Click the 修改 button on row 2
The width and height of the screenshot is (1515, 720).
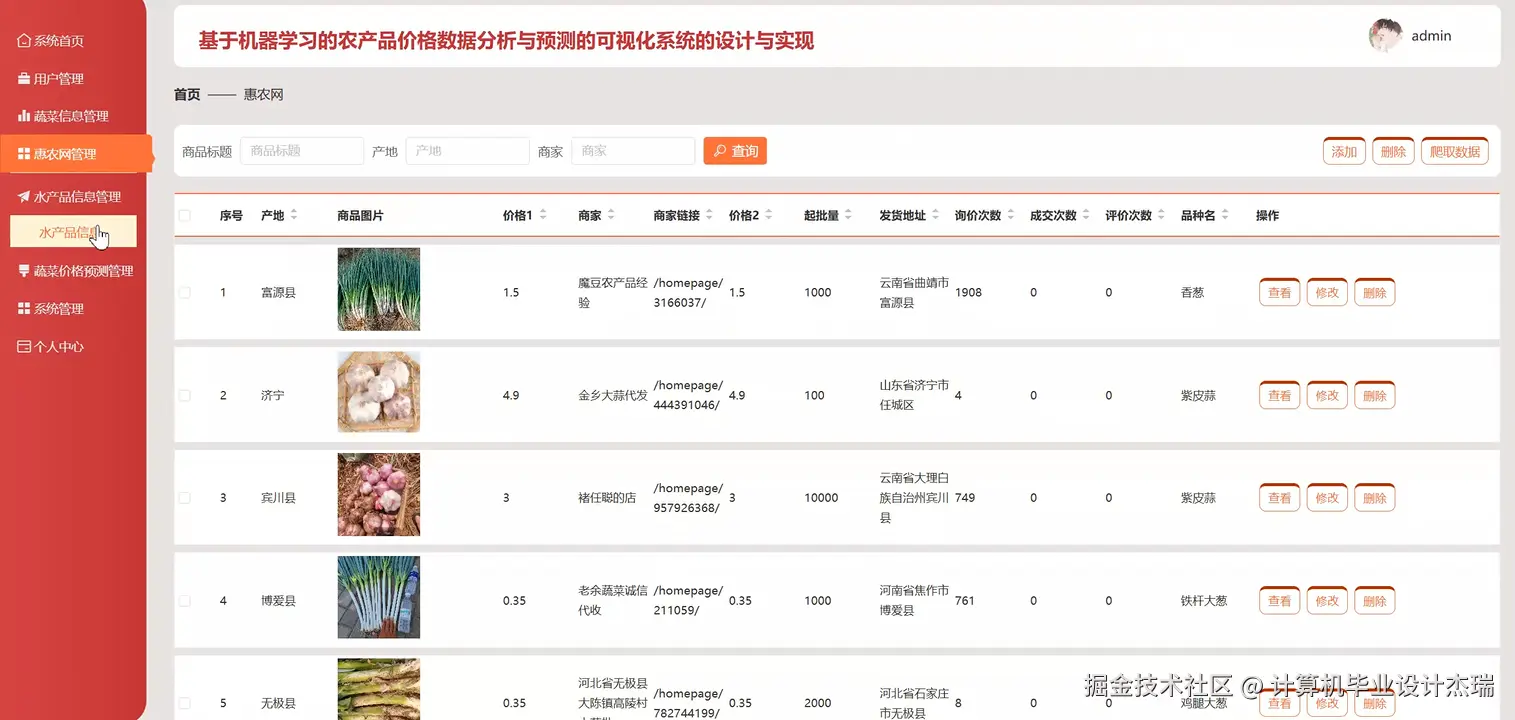1326,395
